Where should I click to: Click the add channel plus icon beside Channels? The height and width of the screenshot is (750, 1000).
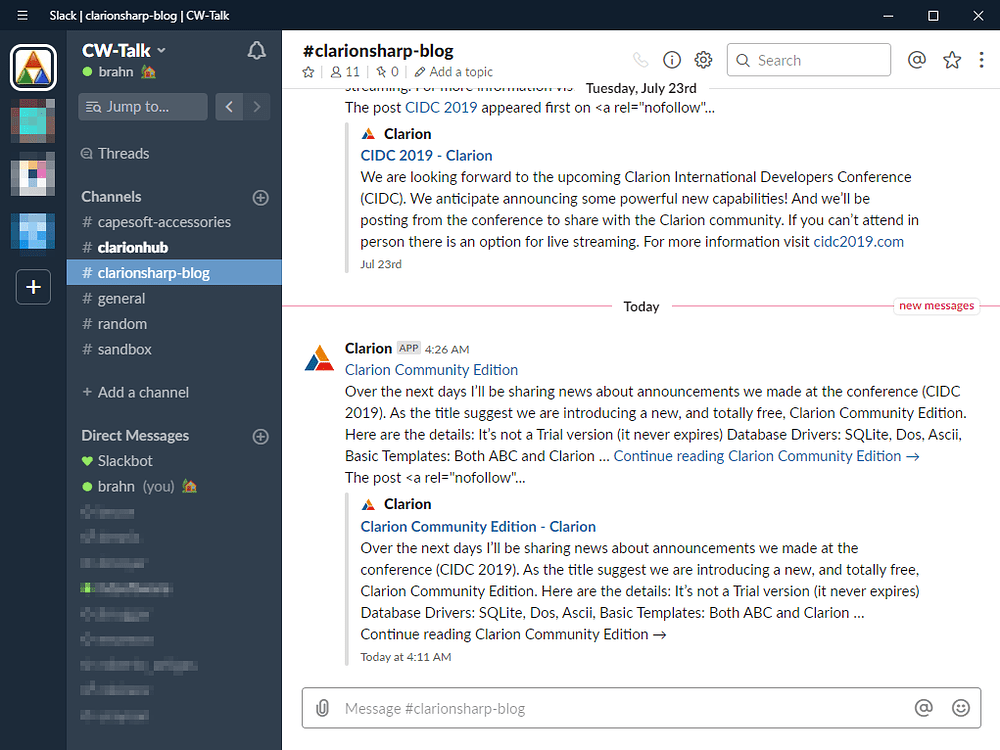(261, 197)
